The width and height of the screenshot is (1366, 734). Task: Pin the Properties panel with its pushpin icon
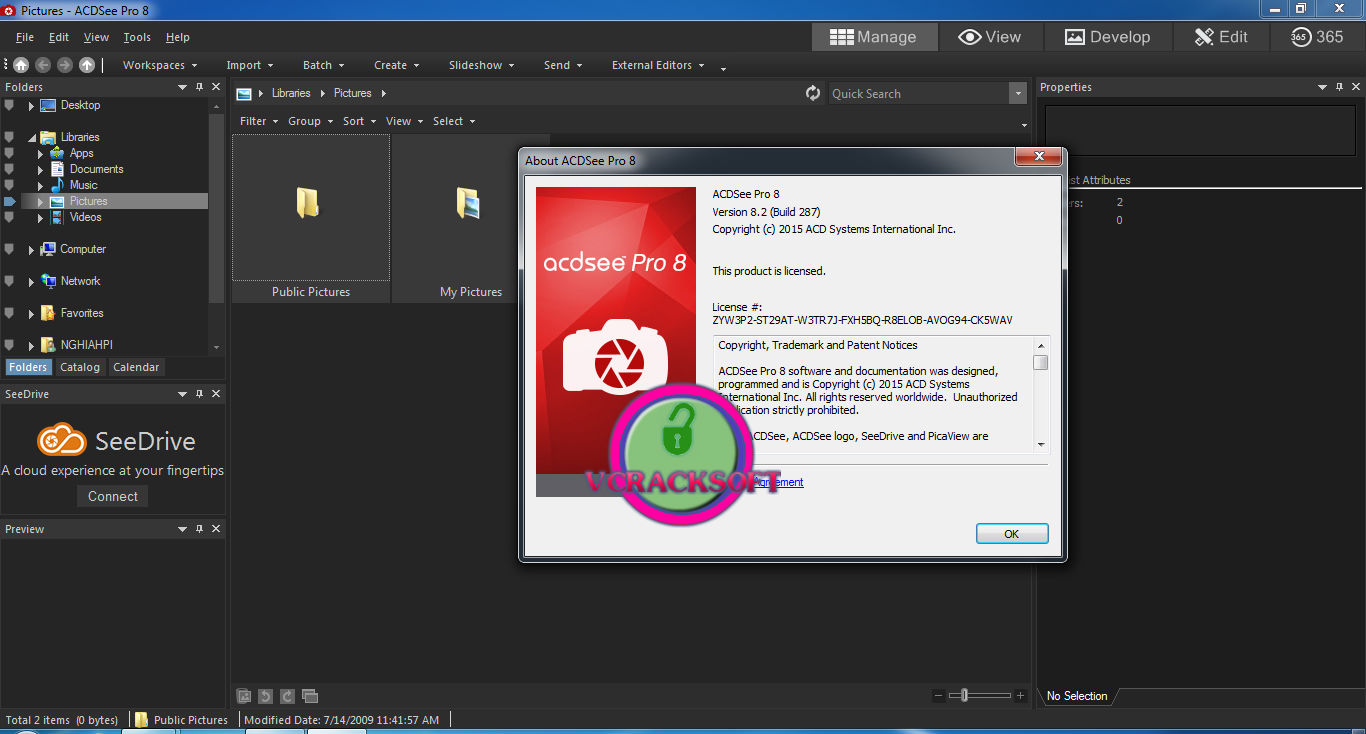pos(1340,87)
